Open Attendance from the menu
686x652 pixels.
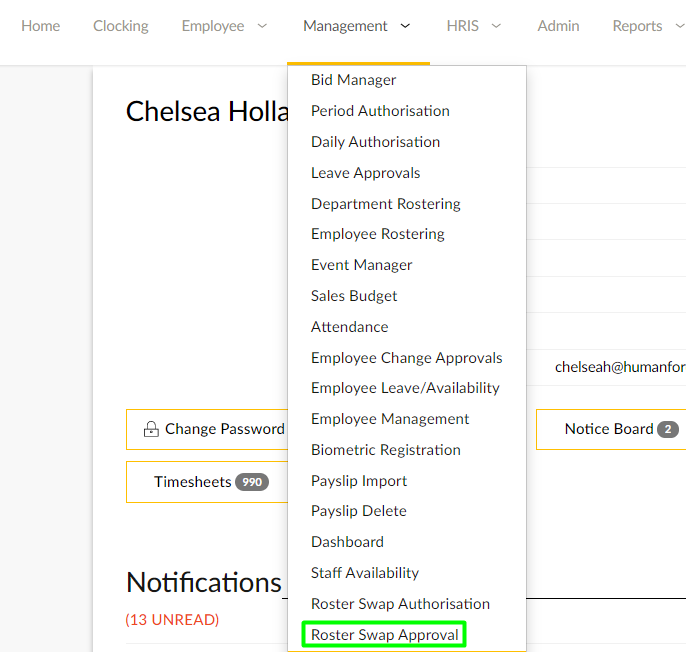tap(350, 327)
